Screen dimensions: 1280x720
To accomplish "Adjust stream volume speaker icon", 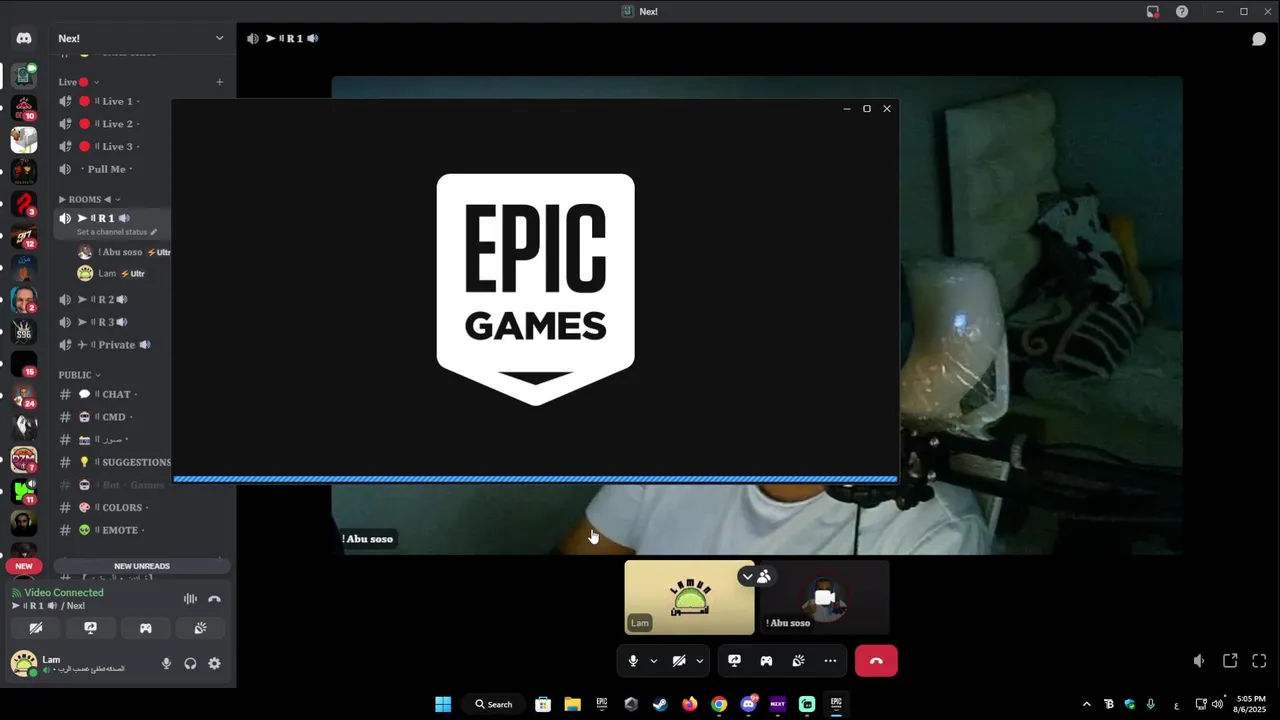I will 1199,661.
